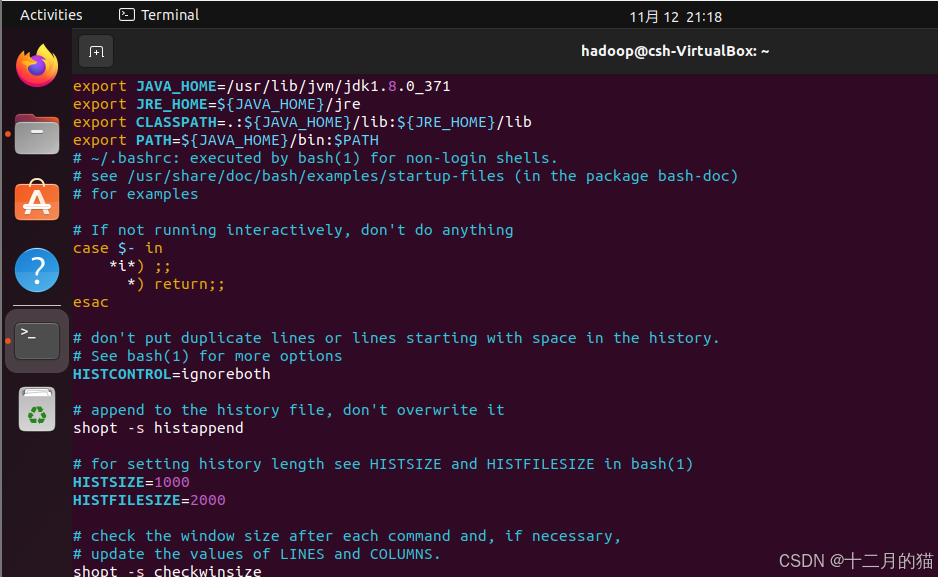The image size is (938, 577).
Task: Click the HISTCONTROL=ignoreboth line
Action: pyautogui.click(x=172, y=374)
